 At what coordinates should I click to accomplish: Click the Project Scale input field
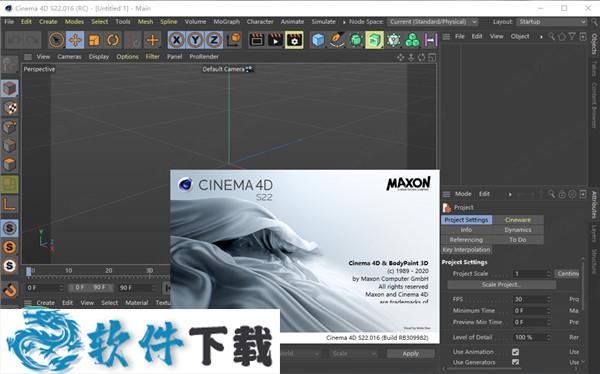(530, 274)
